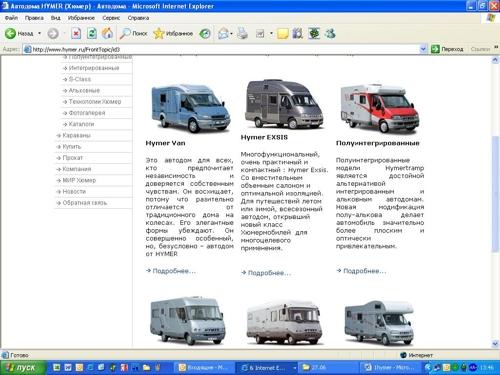500x375 pixels.
Task: Click the пуск Start button
Action: (x=23, y=368)
